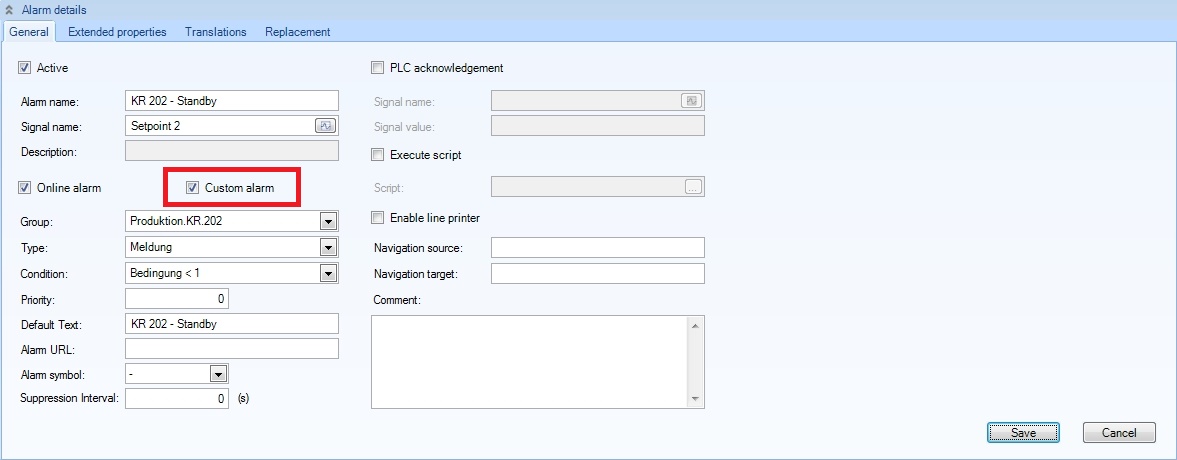Expand the Type dropdown showing Meldung
Screen dimensions: 1177x460
tap(327, 247)
